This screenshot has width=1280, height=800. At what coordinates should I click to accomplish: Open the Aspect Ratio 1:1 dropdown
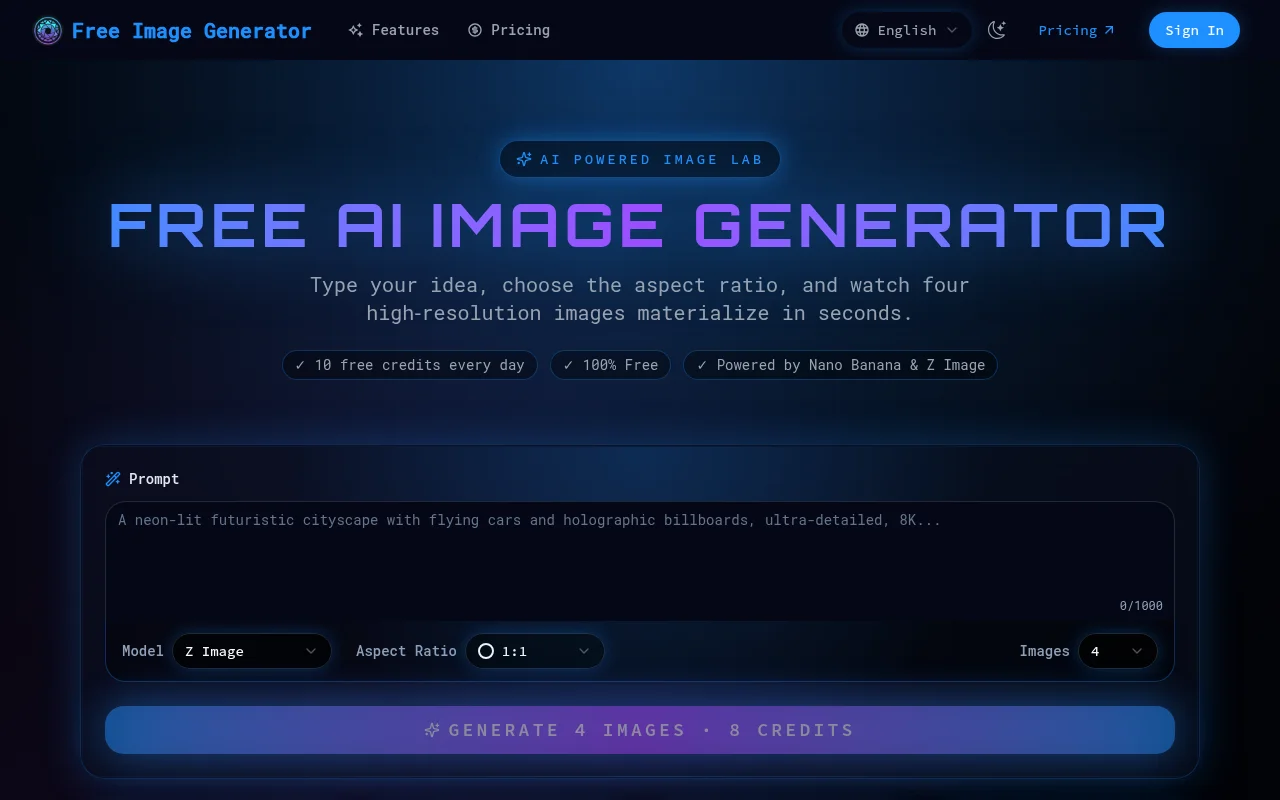click(x=535, y=651)
